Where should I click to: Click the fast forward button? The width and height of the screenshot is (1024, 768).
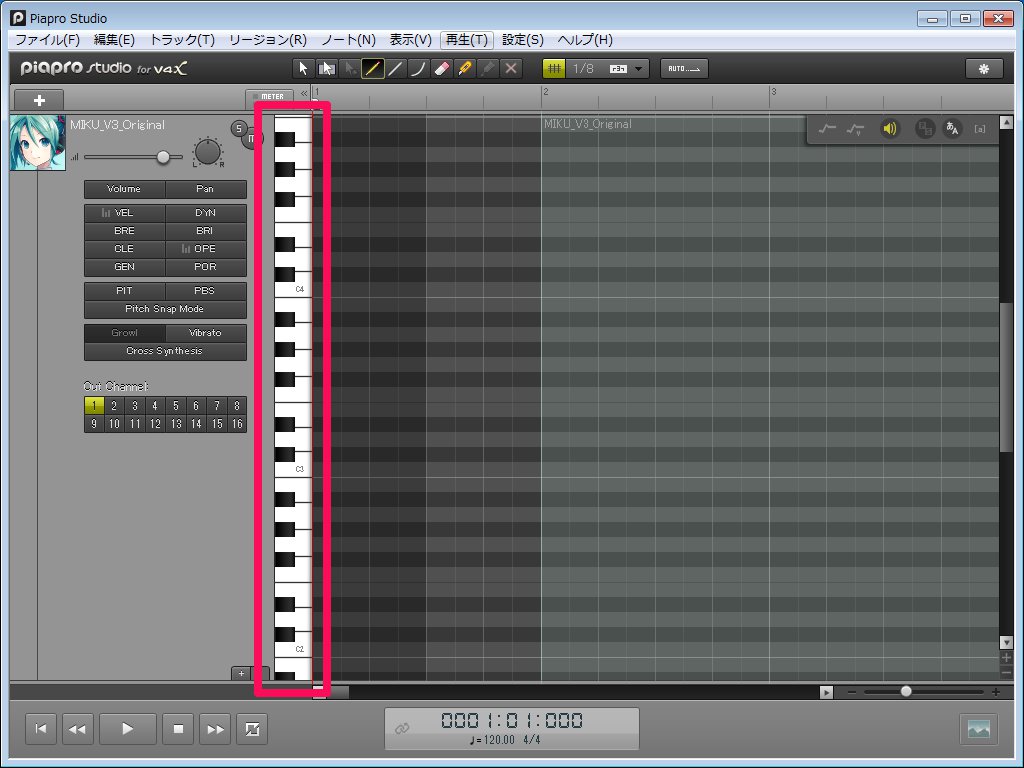point(215,729)
